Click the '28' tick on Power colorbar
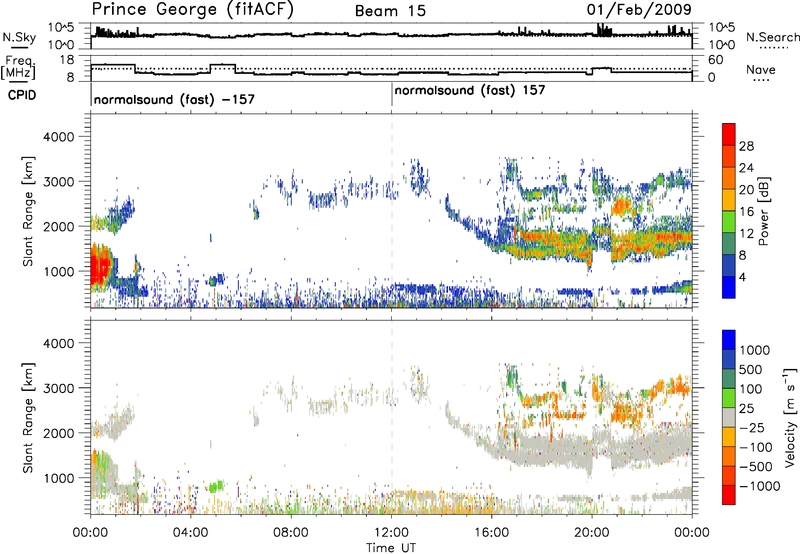The height and width of the screenshot is (554, 800). 746,146
